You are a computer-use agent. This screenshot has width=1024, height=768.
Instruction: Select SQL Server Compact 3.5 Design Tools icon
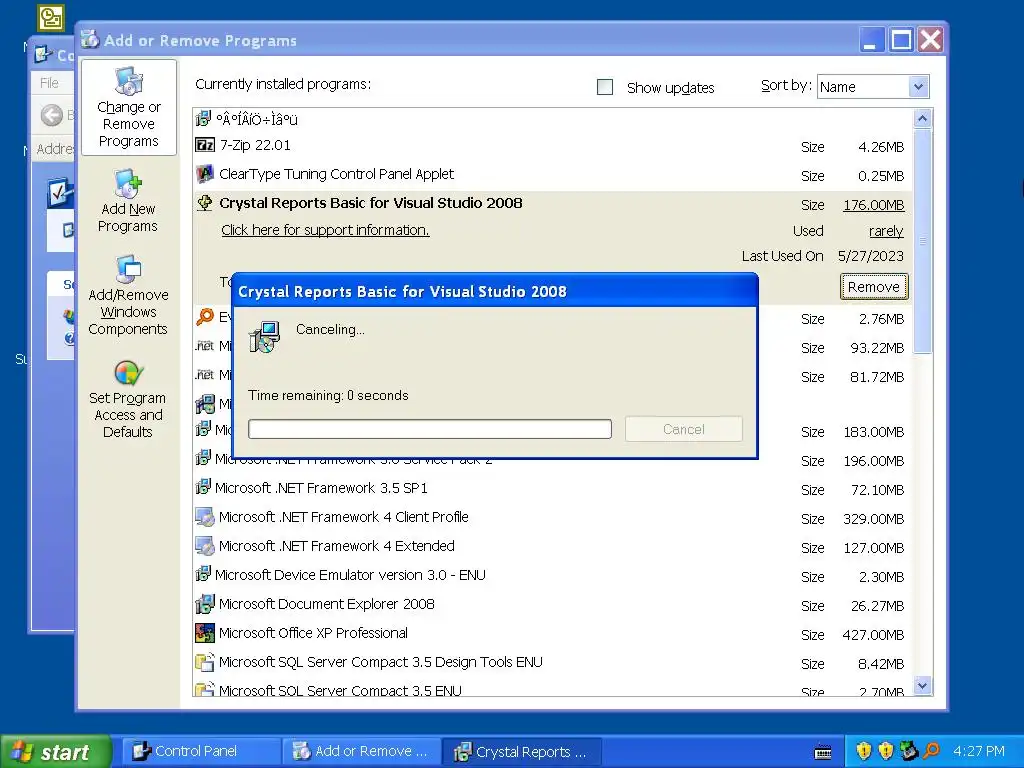click(x=205, y=662)
